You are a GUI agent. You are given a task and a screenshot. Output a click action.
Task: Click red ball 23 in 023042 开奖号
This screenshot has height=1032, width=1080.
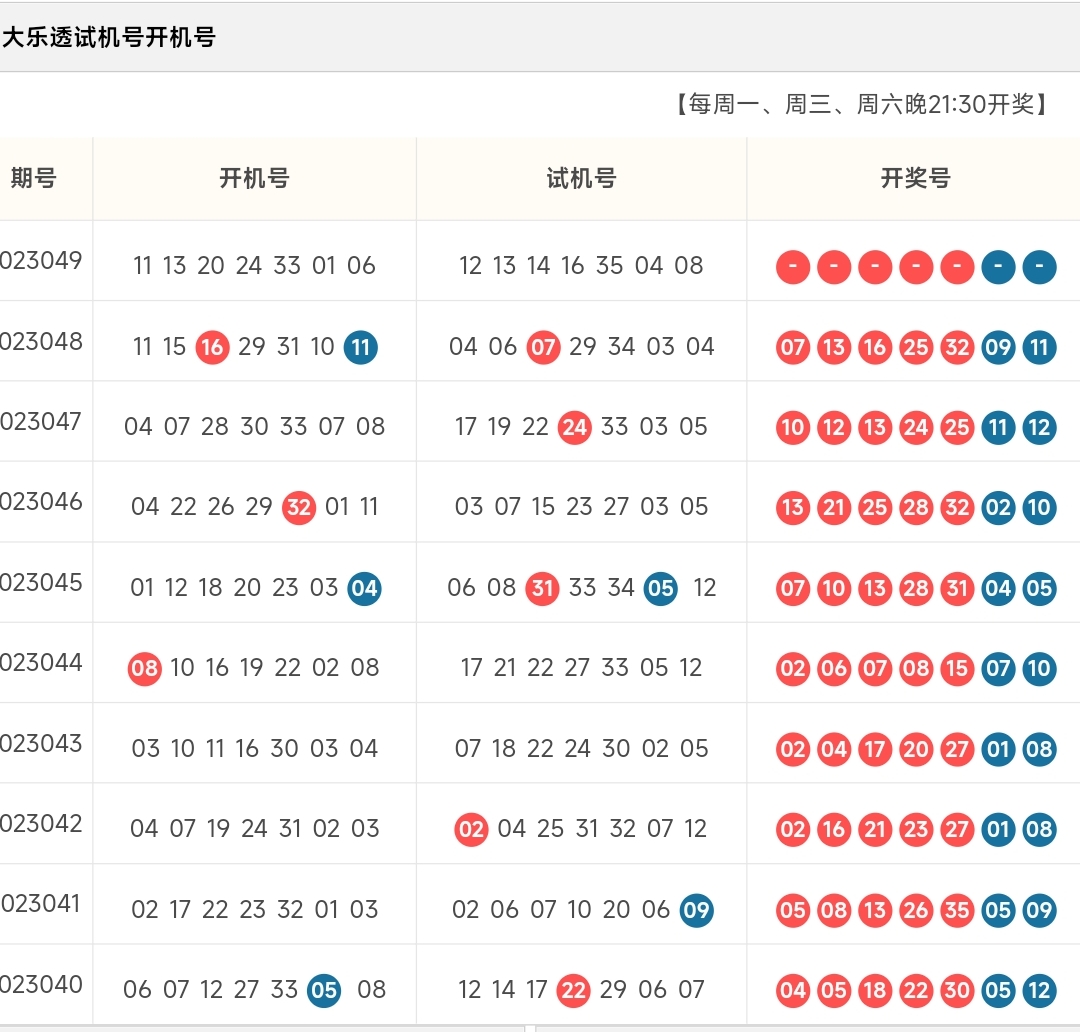[x=916, y=829]
